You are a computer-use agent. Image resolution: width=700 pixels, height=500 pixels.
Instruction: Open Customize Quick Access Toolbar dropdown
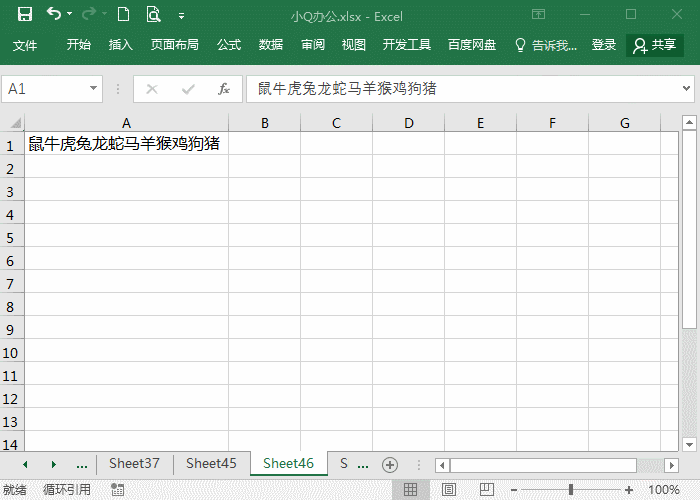(x=181, y=16)
